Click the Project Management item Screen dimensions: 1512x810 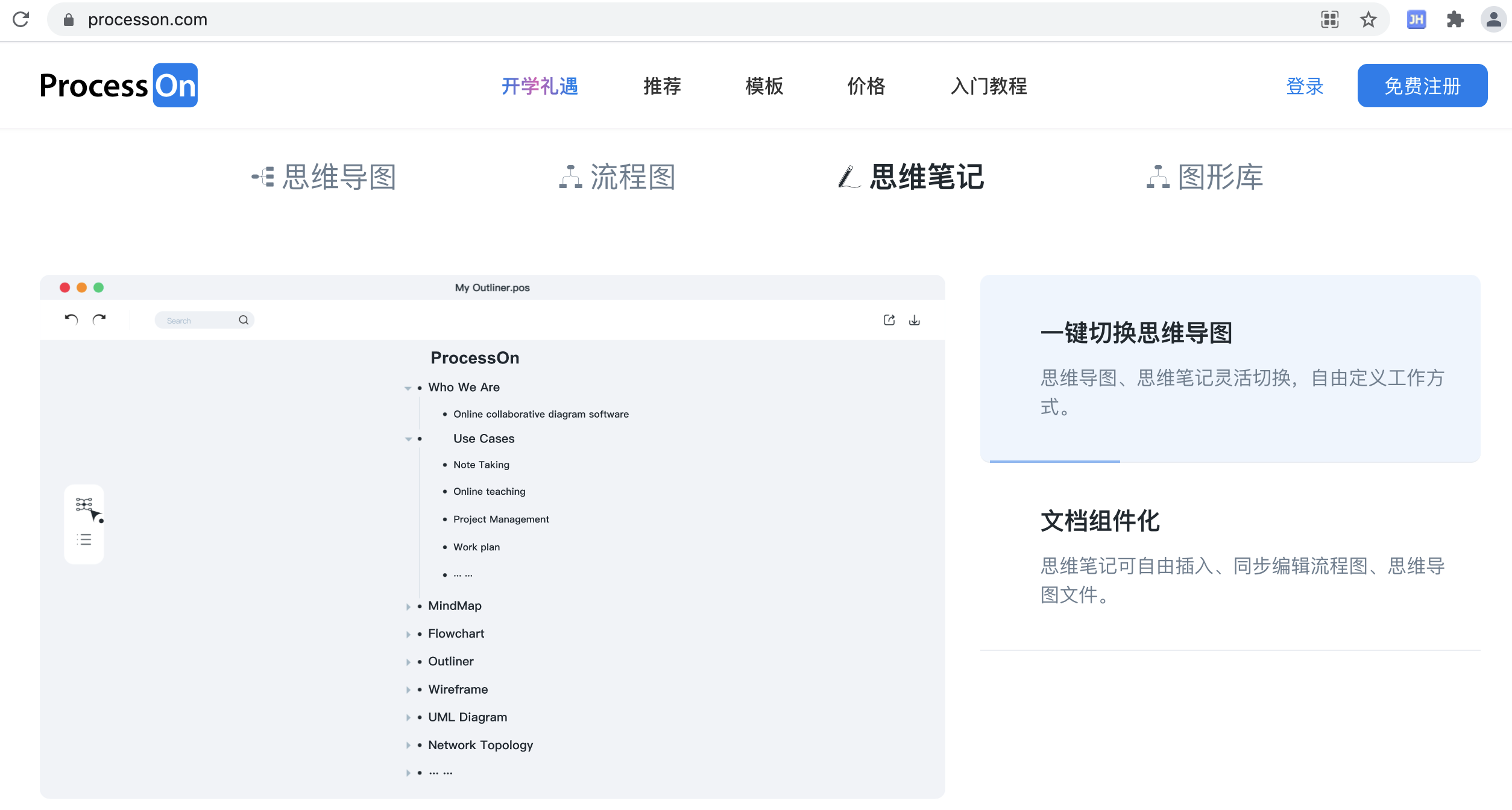click(x=502, y=519)
